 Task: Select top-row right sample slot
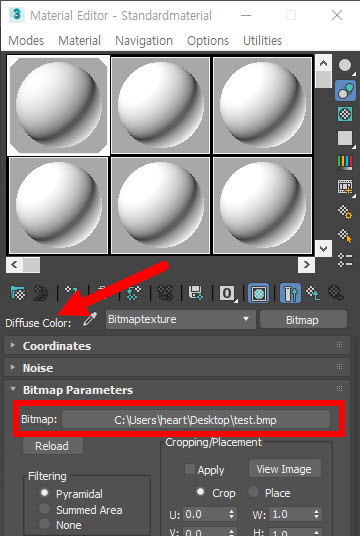(262, 105)
